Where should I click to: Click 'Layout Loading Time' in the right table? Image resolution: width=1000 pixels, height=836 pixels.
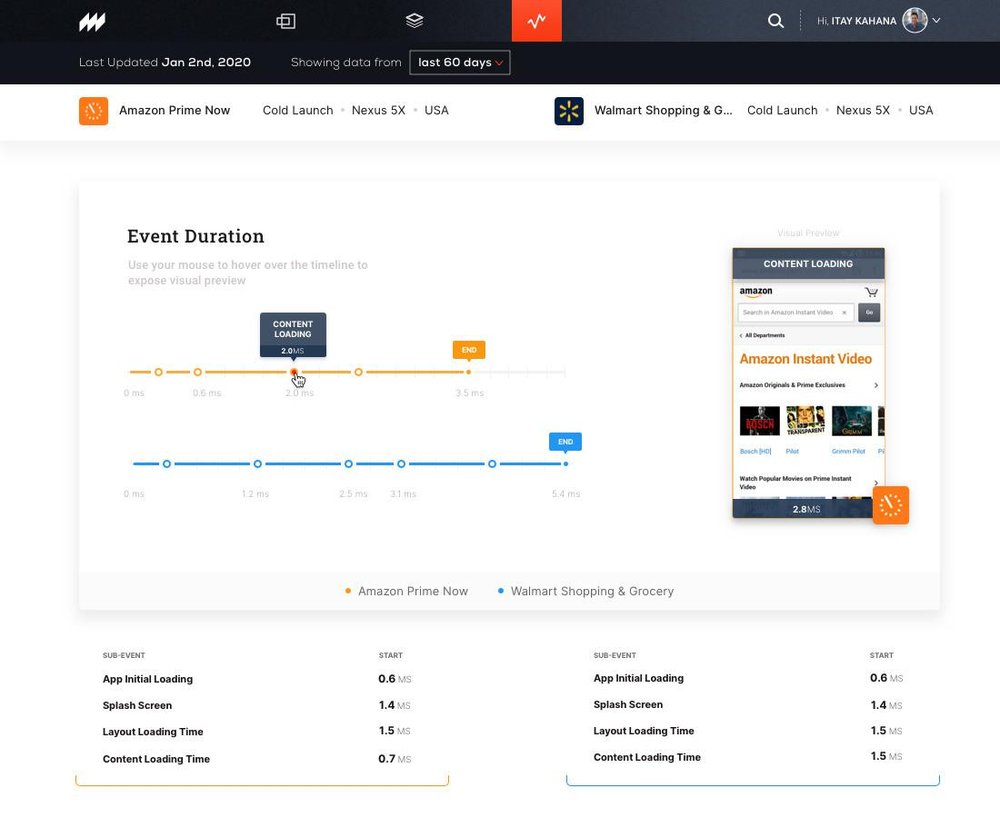643,731
